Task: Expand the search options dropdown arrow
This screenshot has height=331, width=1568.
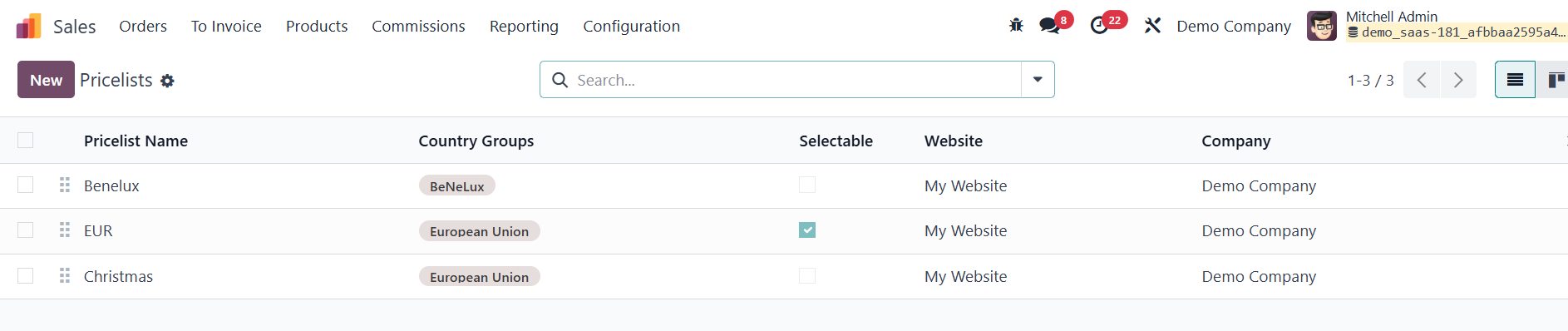Action: (x=1038, y=80)
